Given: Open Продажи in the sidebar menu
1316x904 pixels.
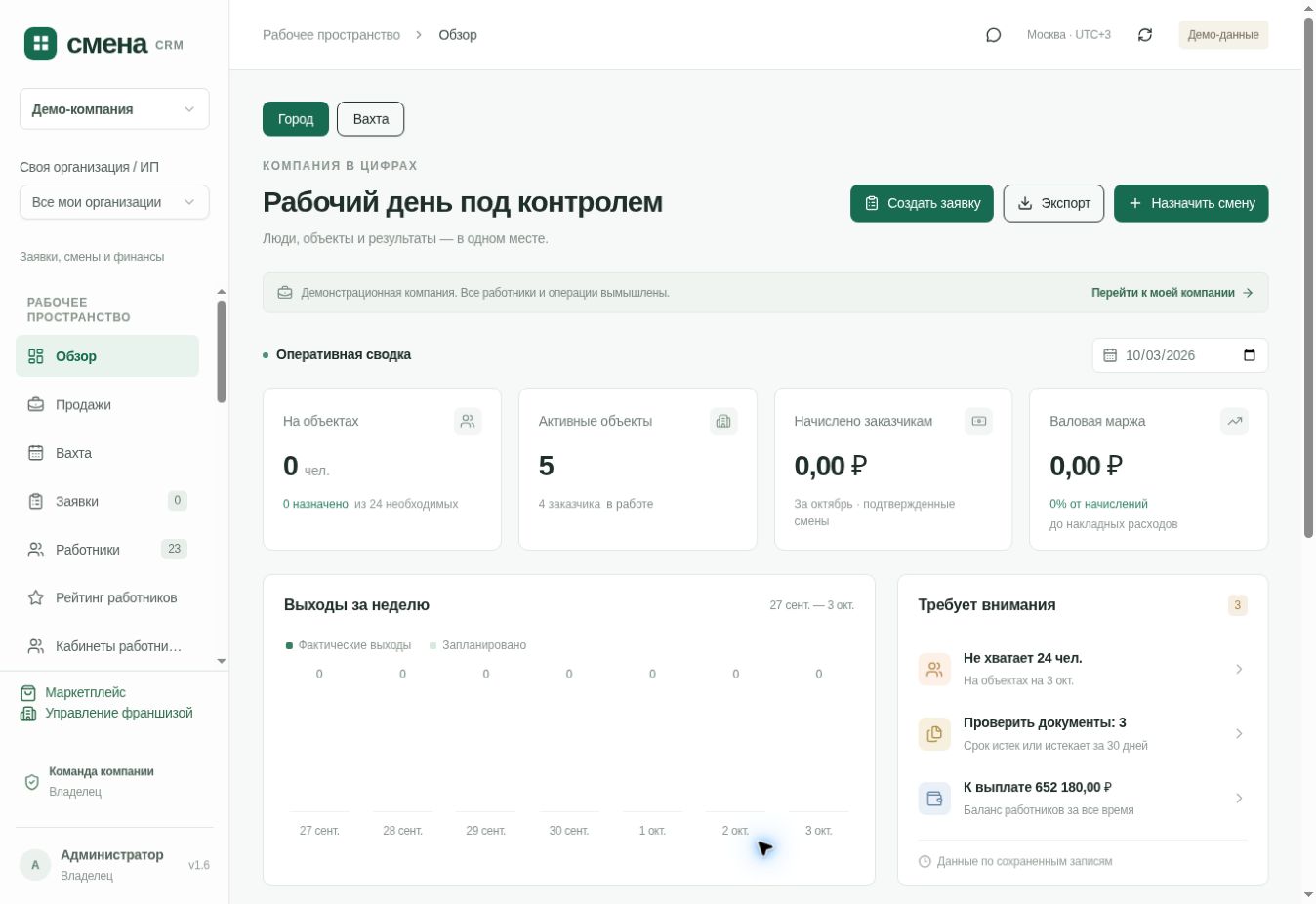Looking at the screenshot, I should (x=107, y=404).
